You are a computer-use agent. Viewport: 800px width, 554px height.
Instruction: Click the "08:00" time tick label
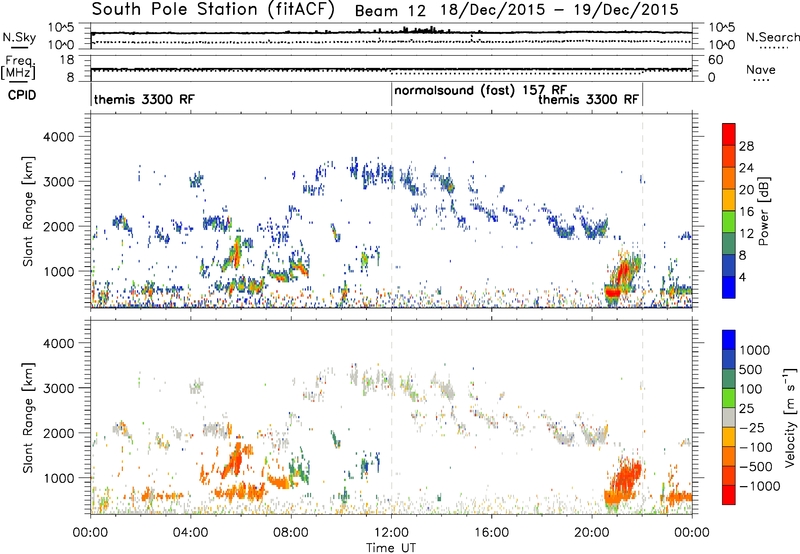click(x=291, y=532)
